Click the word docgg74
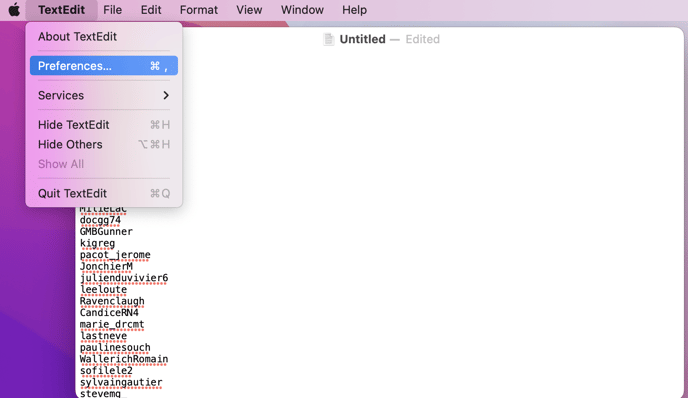The width and height of the screenshot is (688, 398). point(100,220)
